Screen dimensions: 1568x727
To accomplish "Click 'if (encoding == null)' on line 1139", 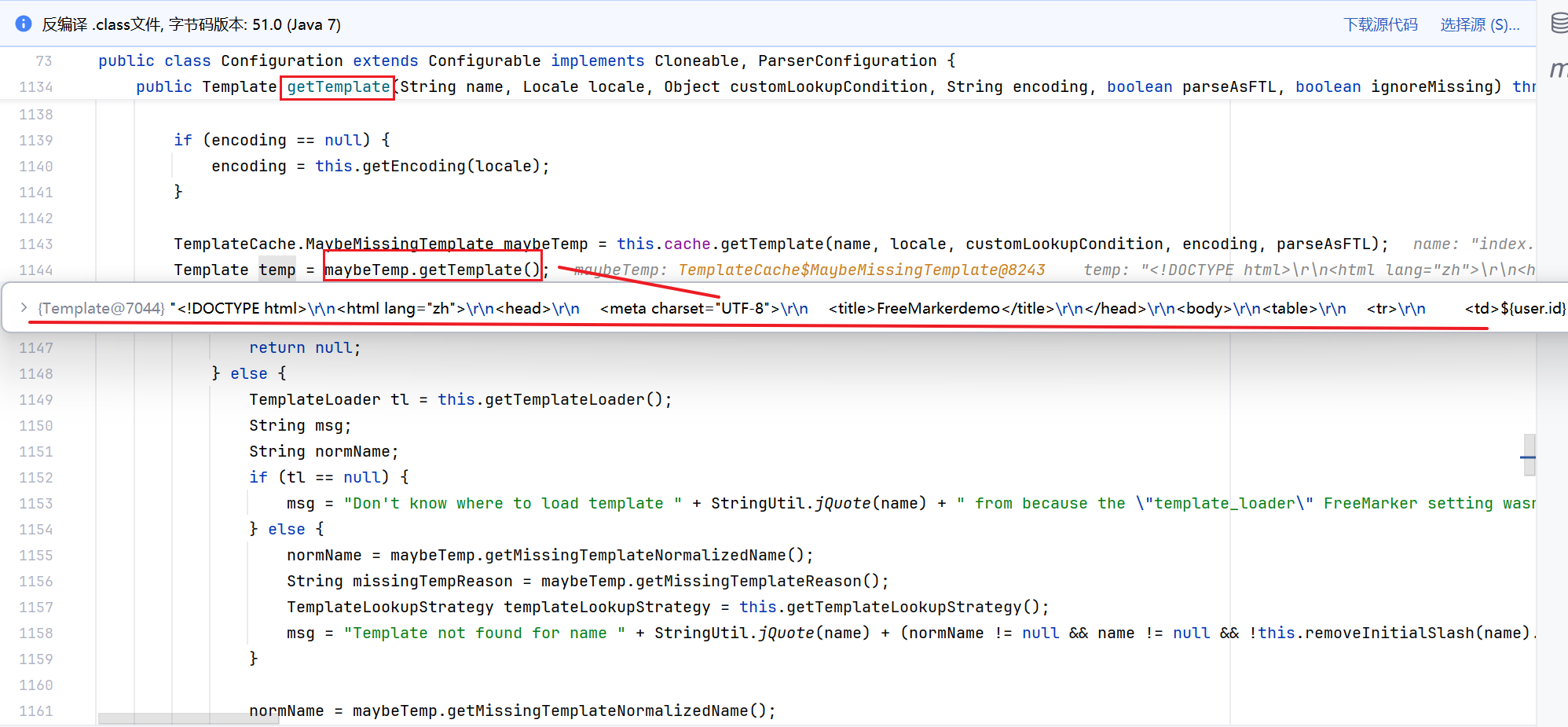I will pos(272,140).
